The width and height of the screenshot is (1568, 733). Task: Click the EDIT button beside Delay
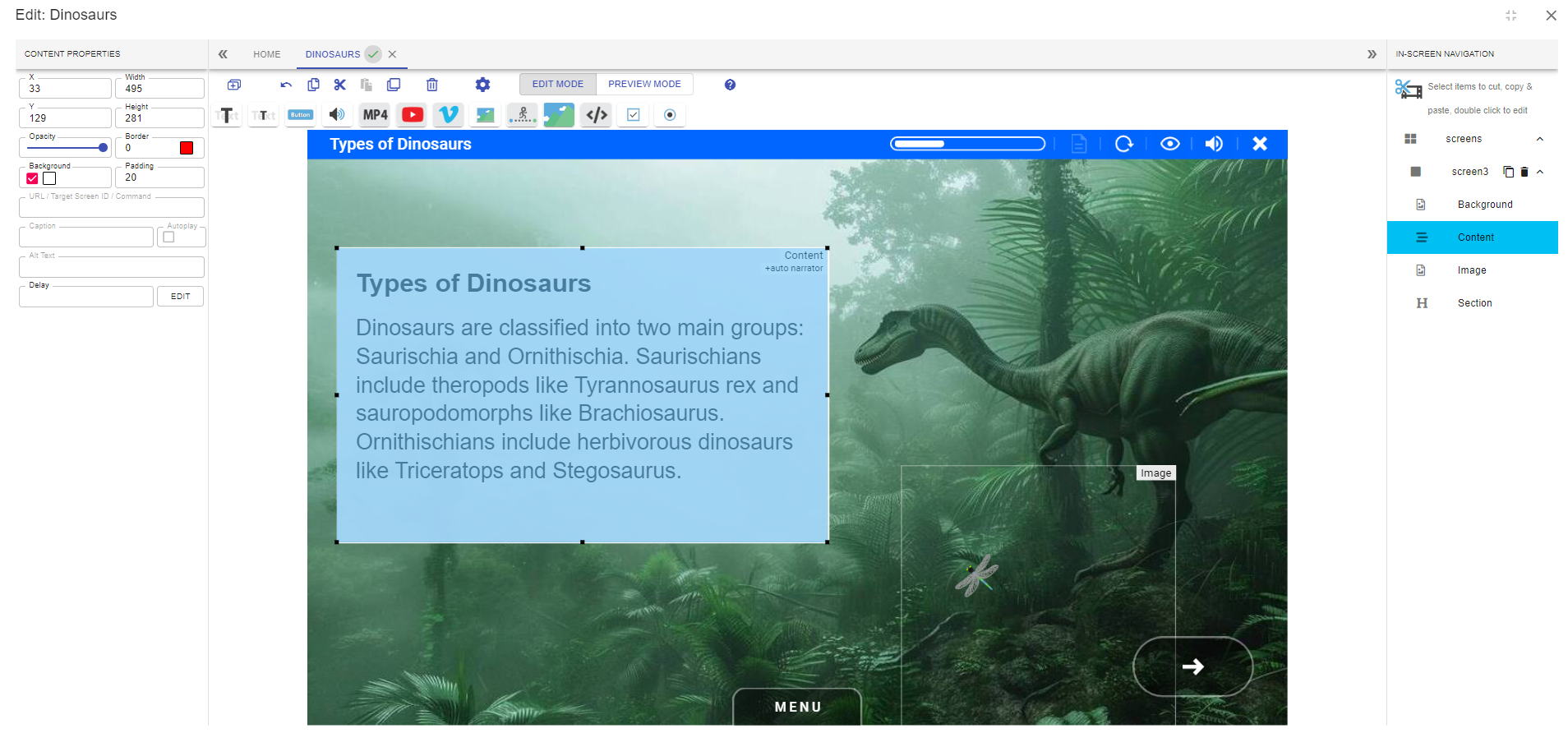pyautogui.click(x=180, y=297)
